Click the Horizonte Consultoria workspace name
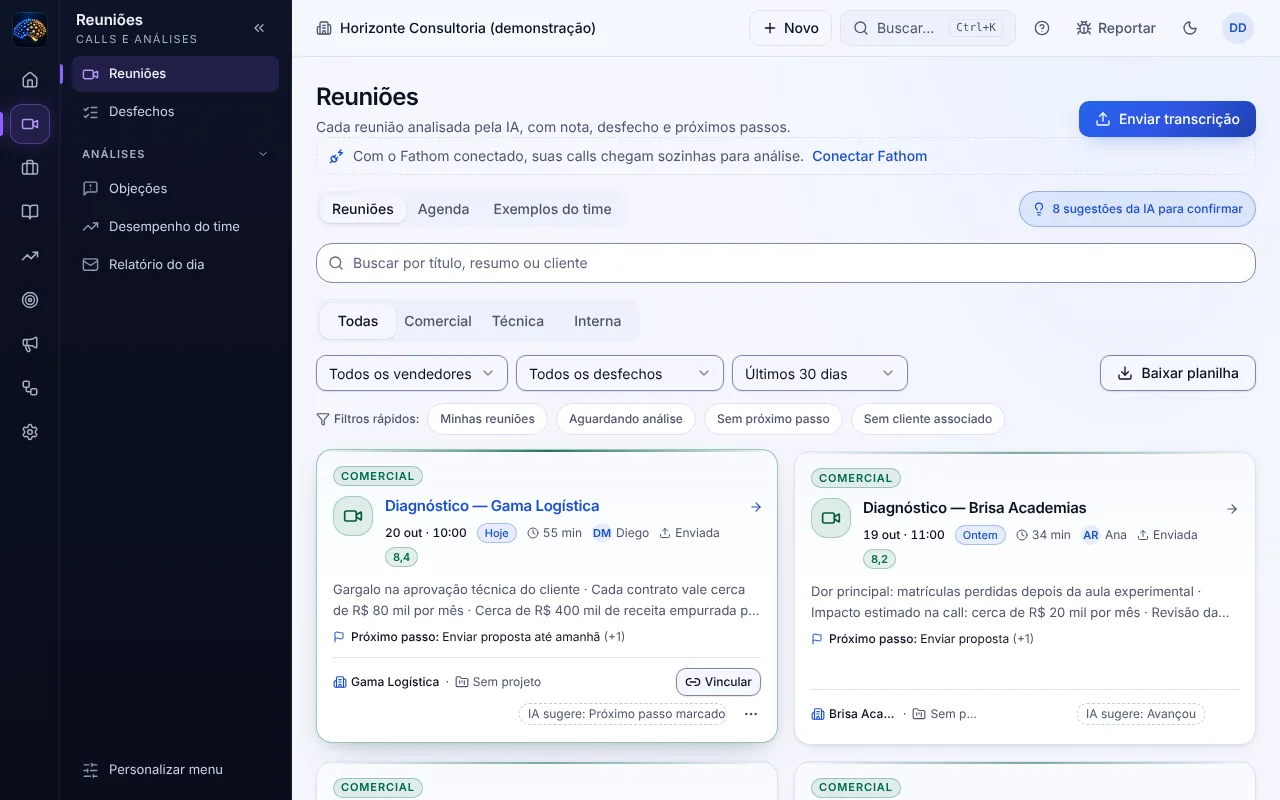1280x800 pixels. pos(468,28)
